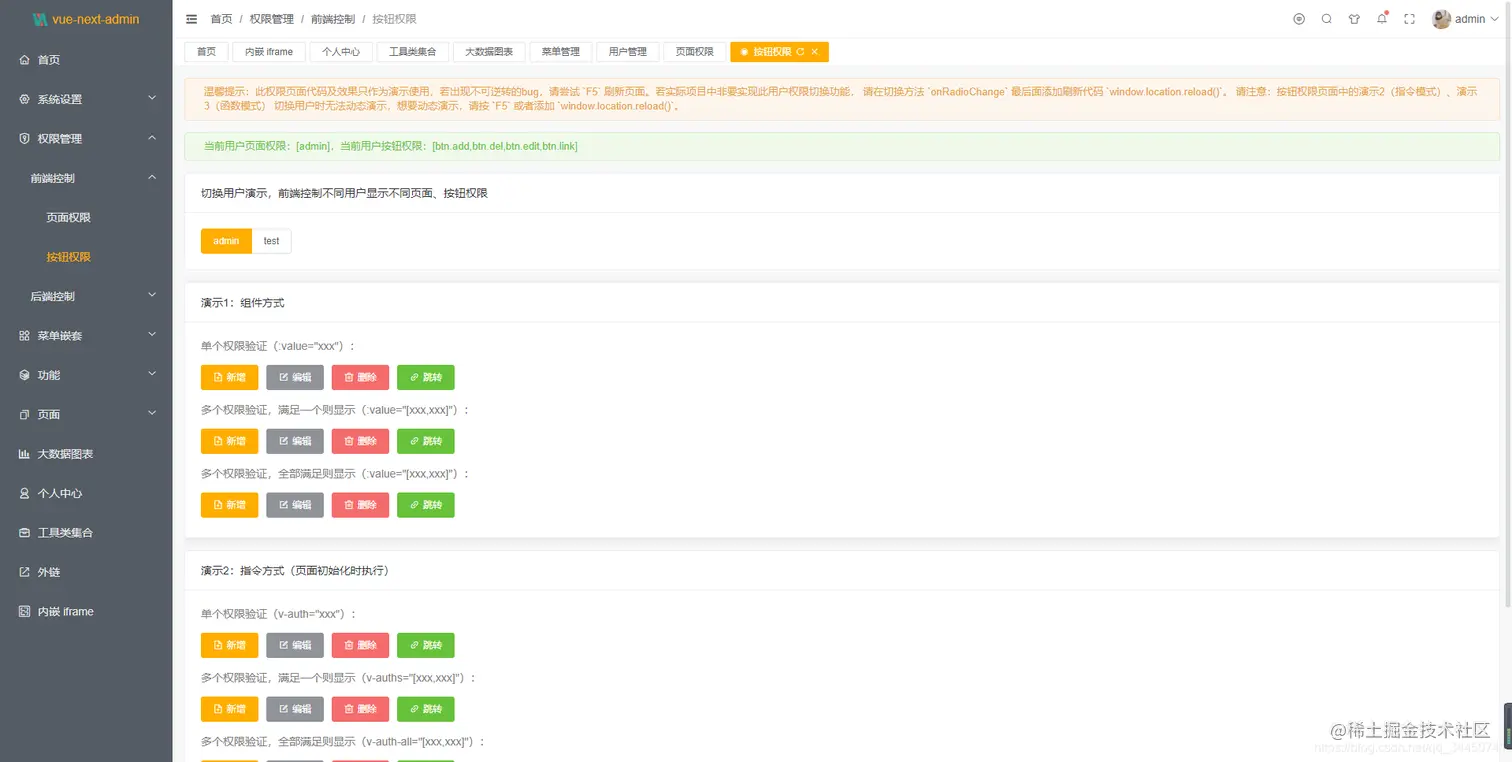
Task: Click 删除 under single :value validation
Action: tap(360, 377)
